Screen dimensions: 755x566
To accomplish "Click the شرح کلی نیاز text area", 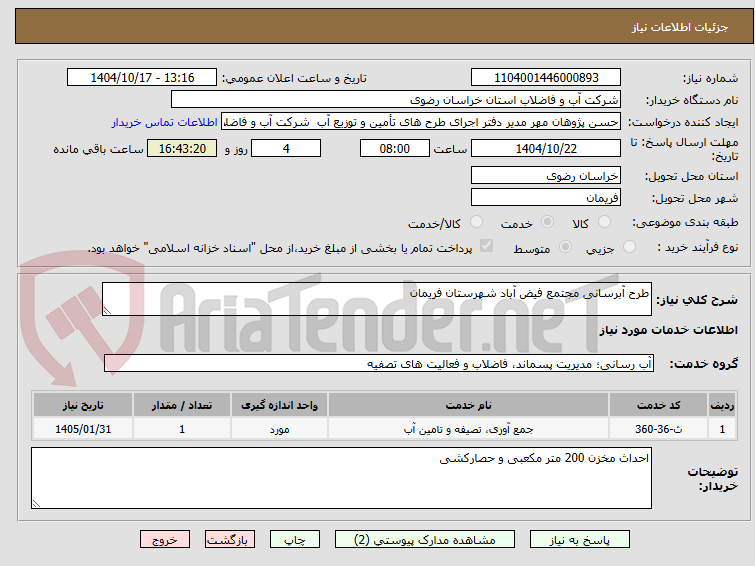I will [377, 299].
